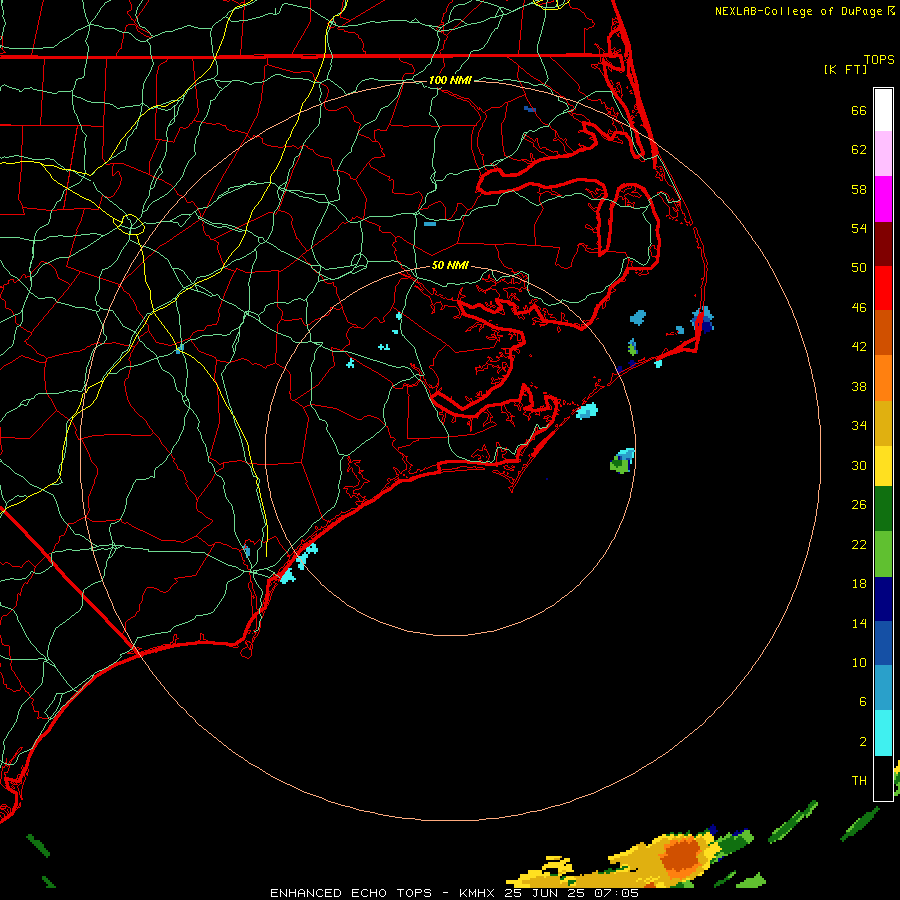The height and width of the screenshot is (900, 900).
Task: Click the [K FT] units label
Action: pyautogui.click(x=845, y=69)
